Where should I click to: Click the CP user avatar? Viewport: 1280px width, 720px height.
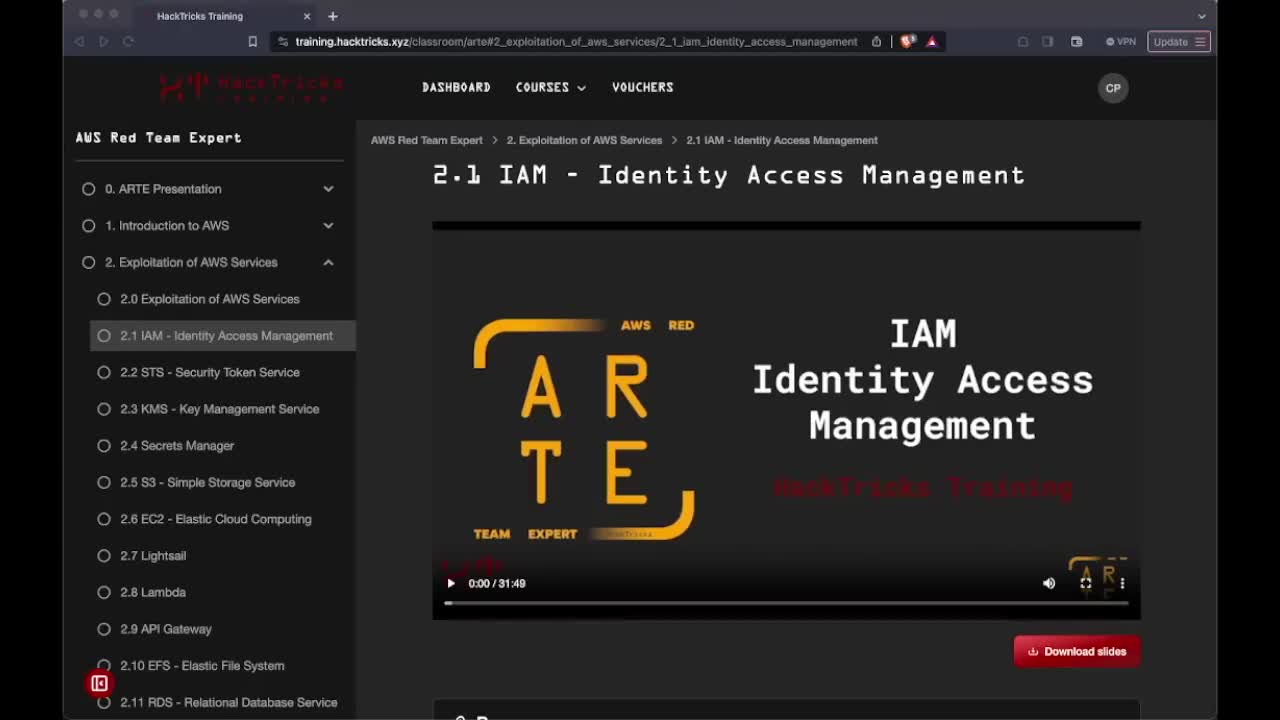coord(1113,88)
